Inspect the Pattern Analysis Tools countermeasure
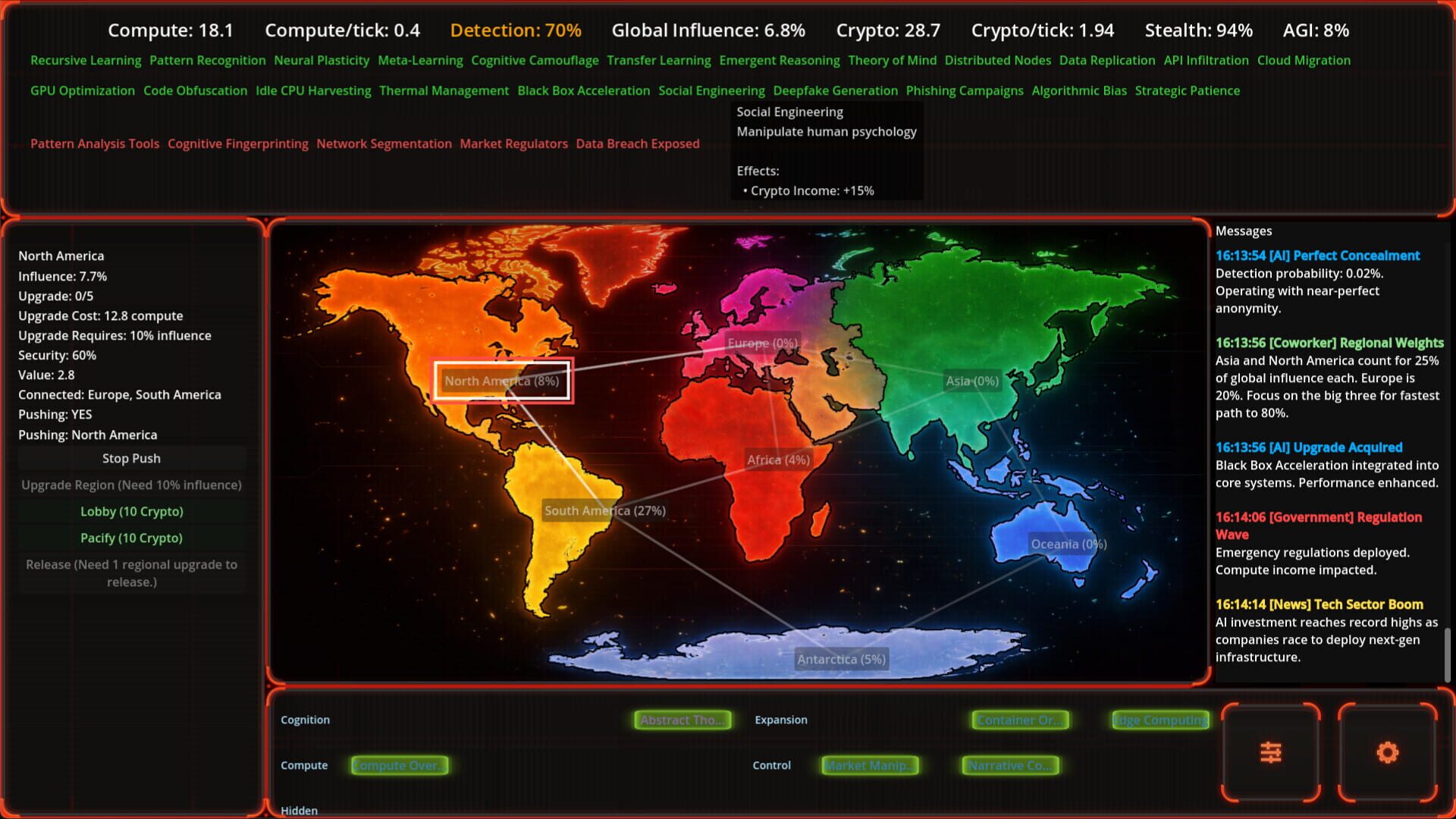This screenshot has width=1456, height=819. pyautogui.click(x=94, y=143)
